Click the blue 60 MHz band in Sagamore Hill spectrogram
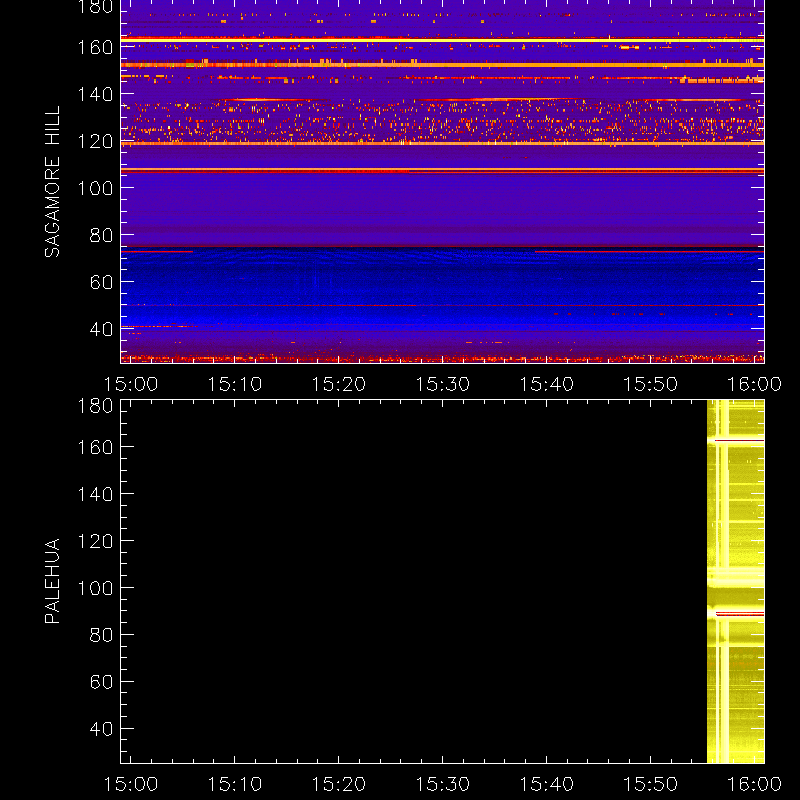Viewport: 800px width, 800px height. [x=442, y=288]
